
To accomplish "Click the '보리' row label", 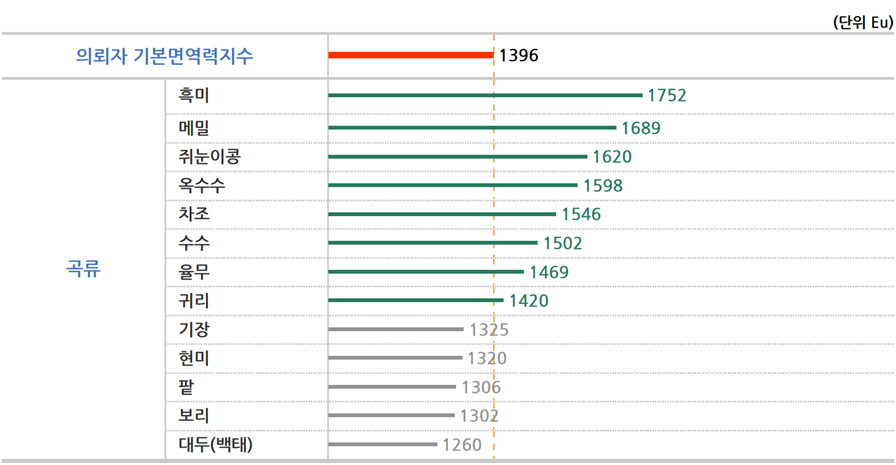I will (x=194, y=415).
